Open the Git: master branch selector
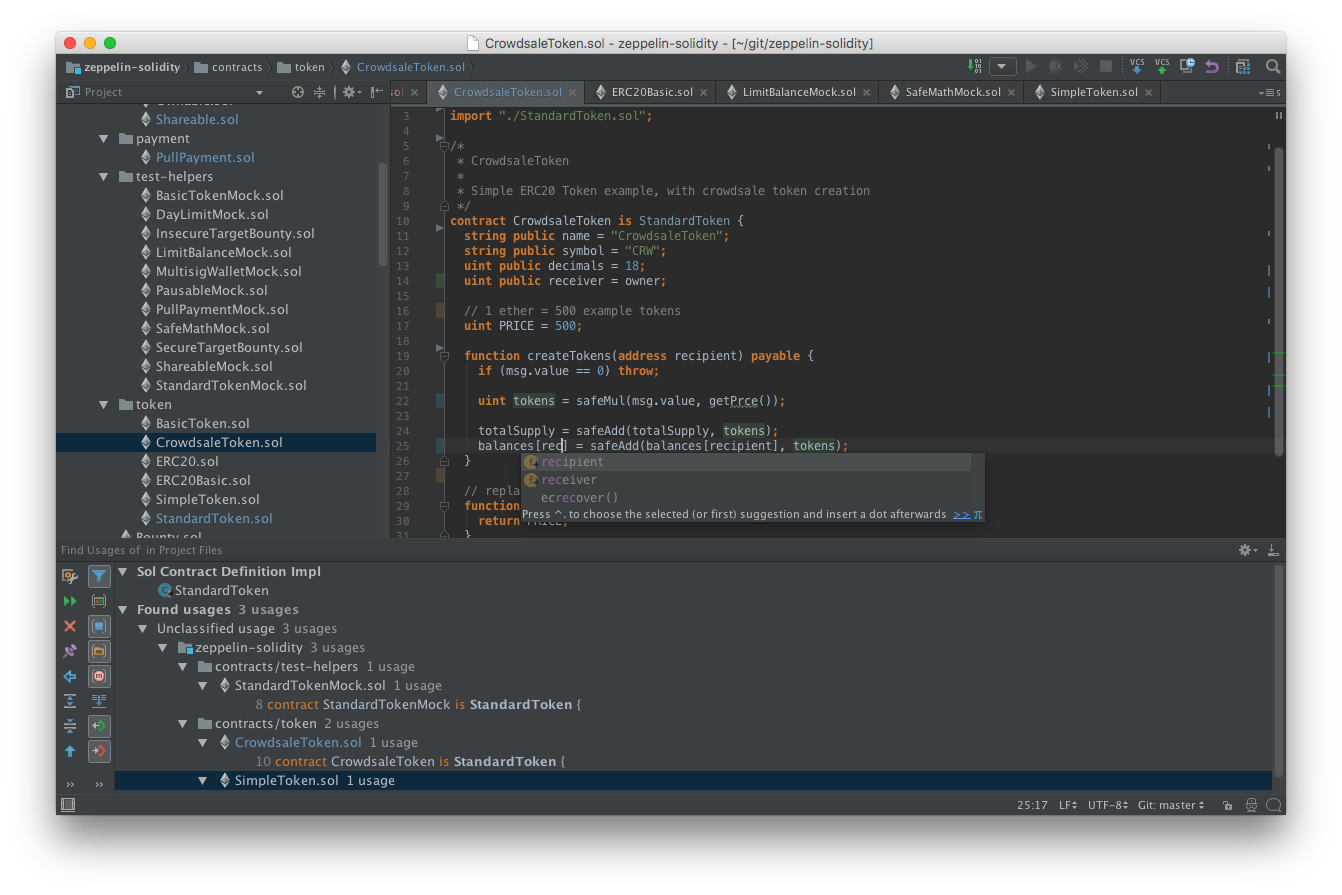The height and width of the screenshot is (895, 1342). 1171,805
